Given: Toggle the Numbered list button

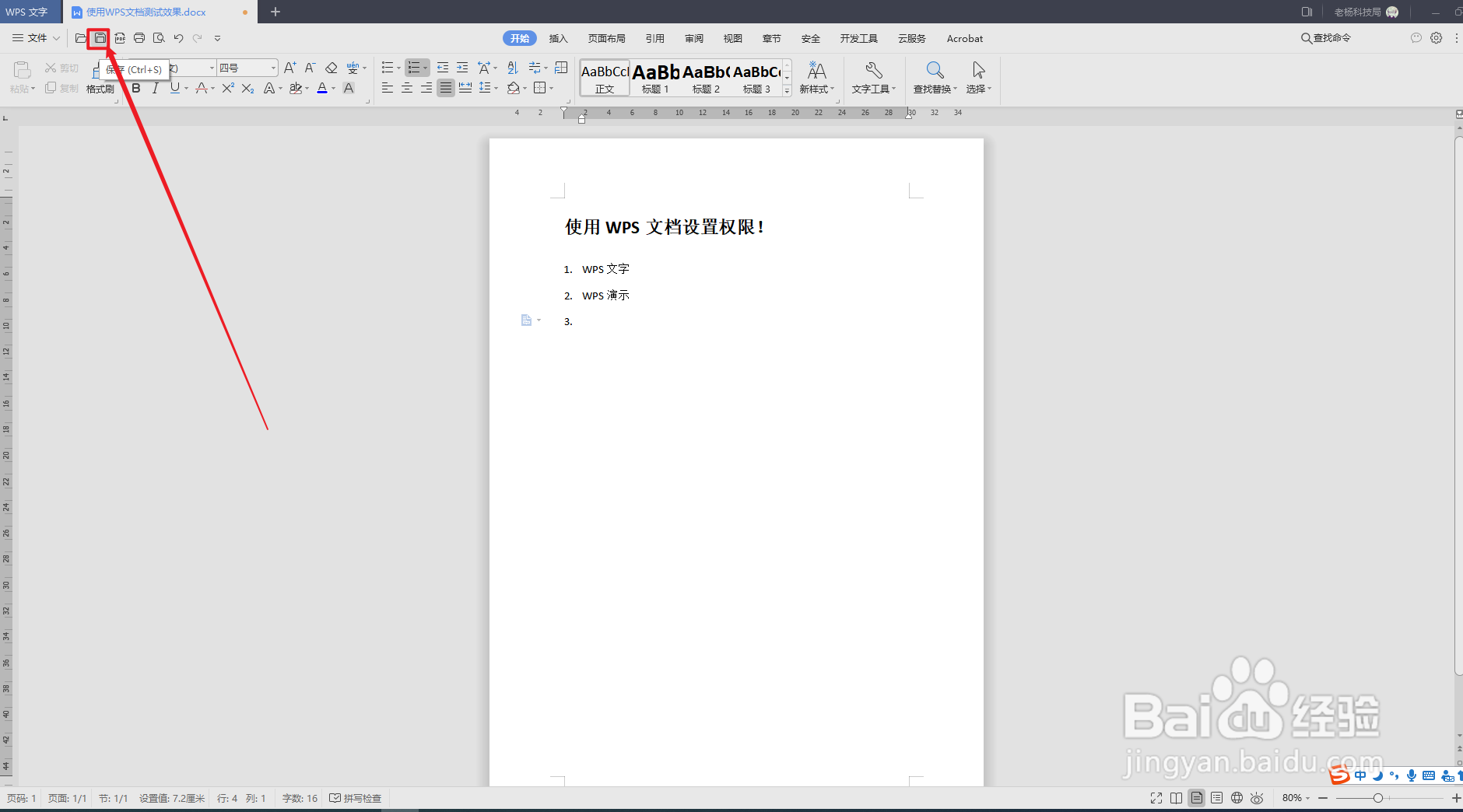Looking at the screenshot, I should point(415,68).
